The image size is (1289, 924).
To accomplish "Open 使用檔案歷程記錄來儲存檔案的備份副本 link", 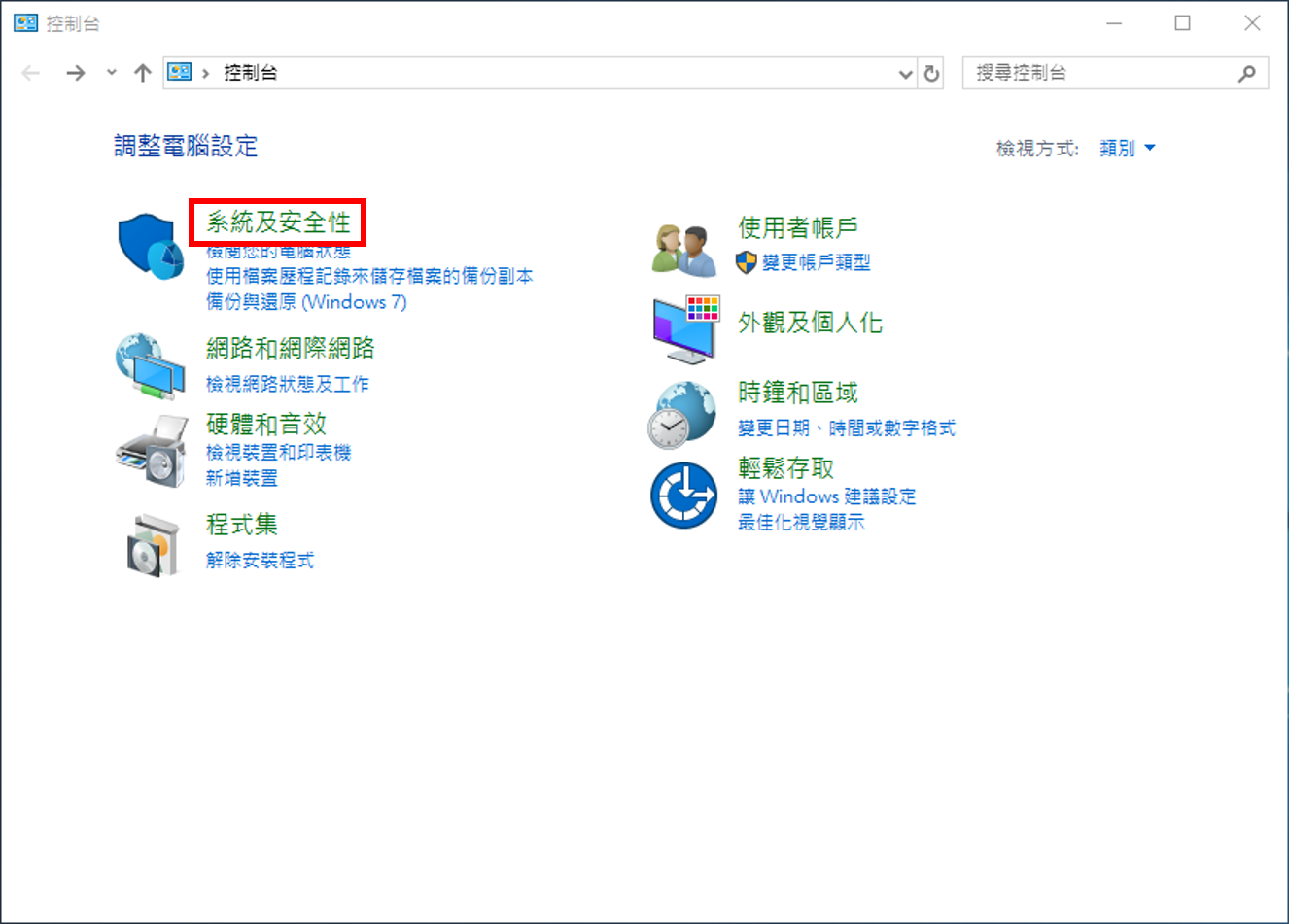I will 369,276.
